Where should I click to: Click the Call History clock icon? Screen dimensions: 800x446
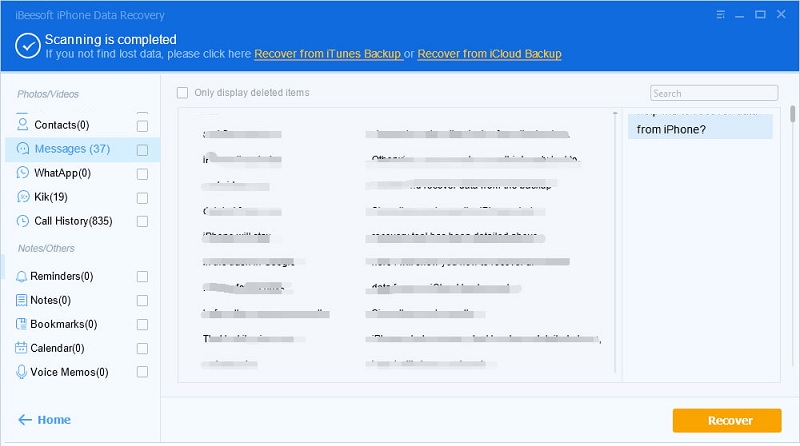(22, 221)
